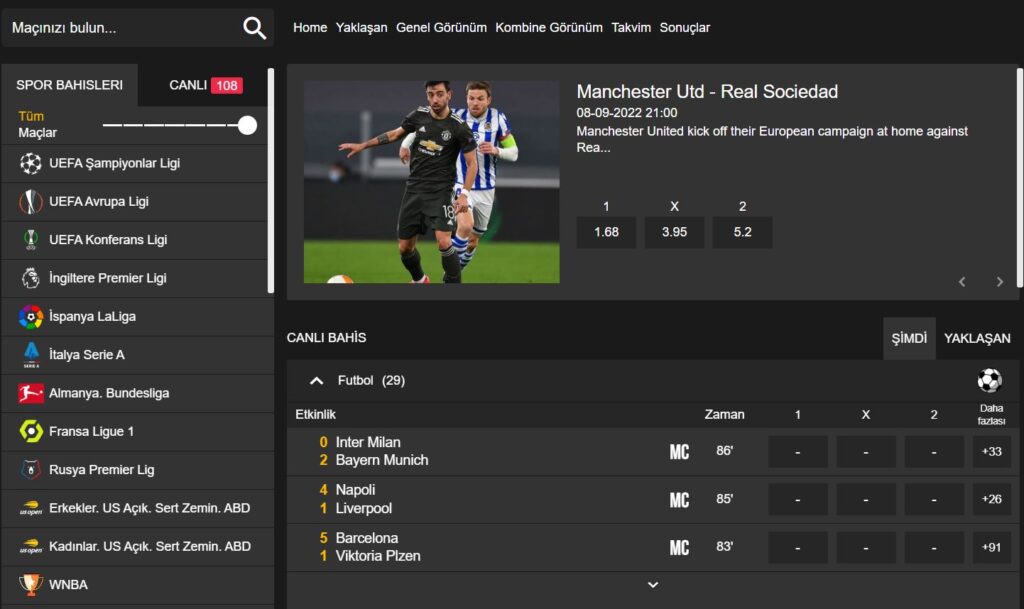Image resolution: width=1024 pixels, height=609 pixels.
Task: Open the UEFA Şampiyonlar Ligi icon
Action: coord(31,163)
